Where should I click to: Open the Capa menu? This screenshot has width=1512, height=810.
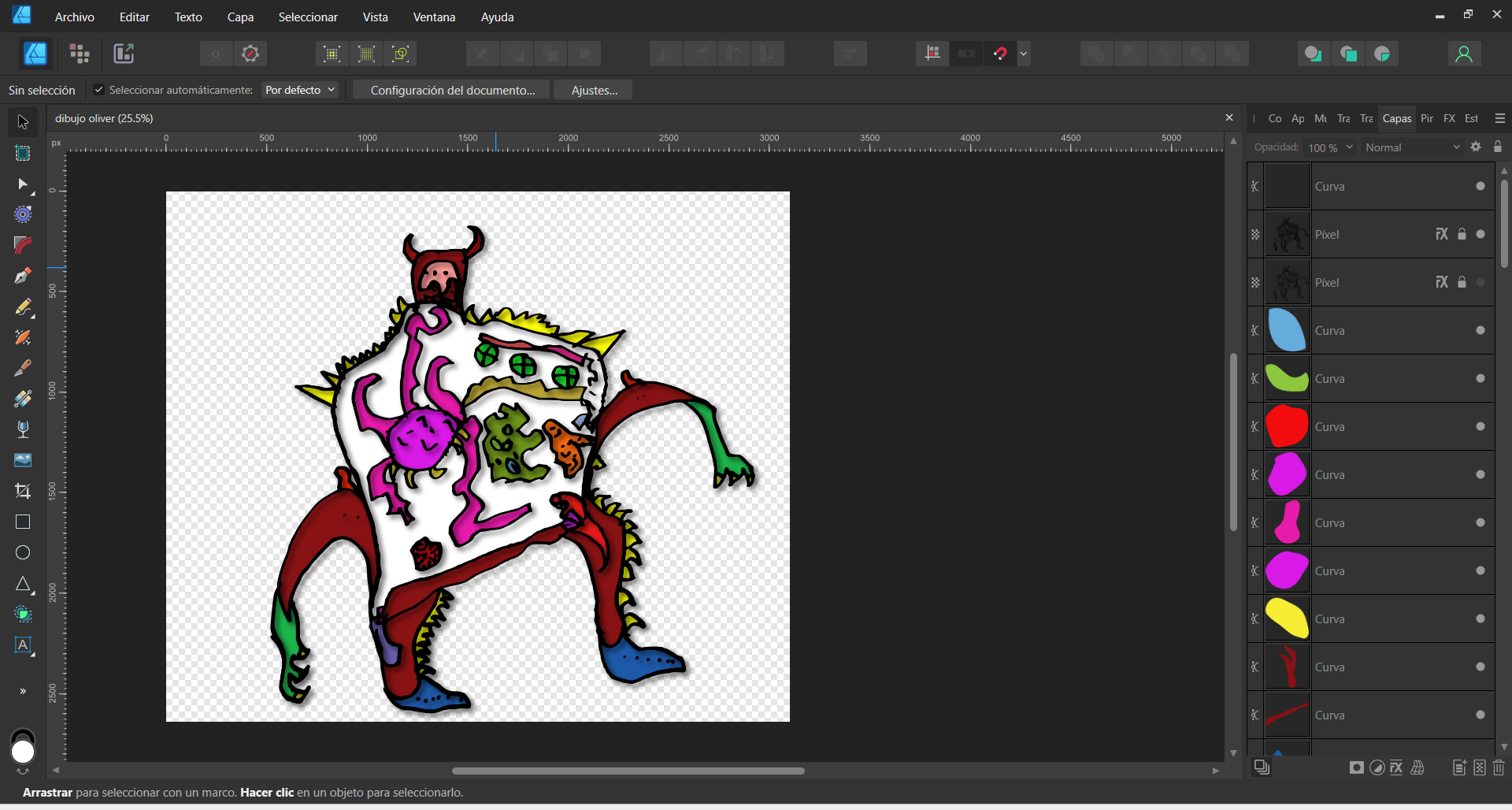(240, 17)
